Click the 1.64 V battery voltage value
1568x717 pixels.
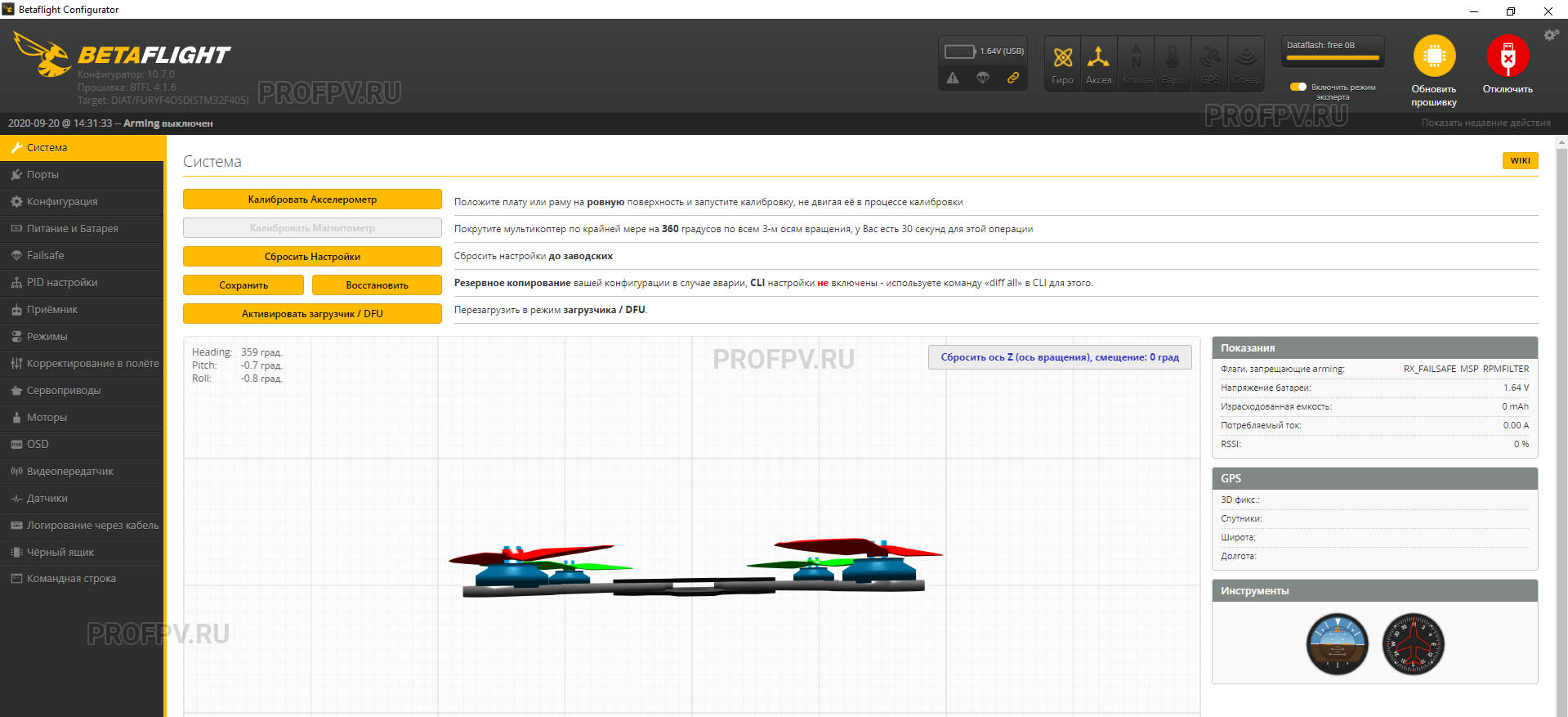1516,388
